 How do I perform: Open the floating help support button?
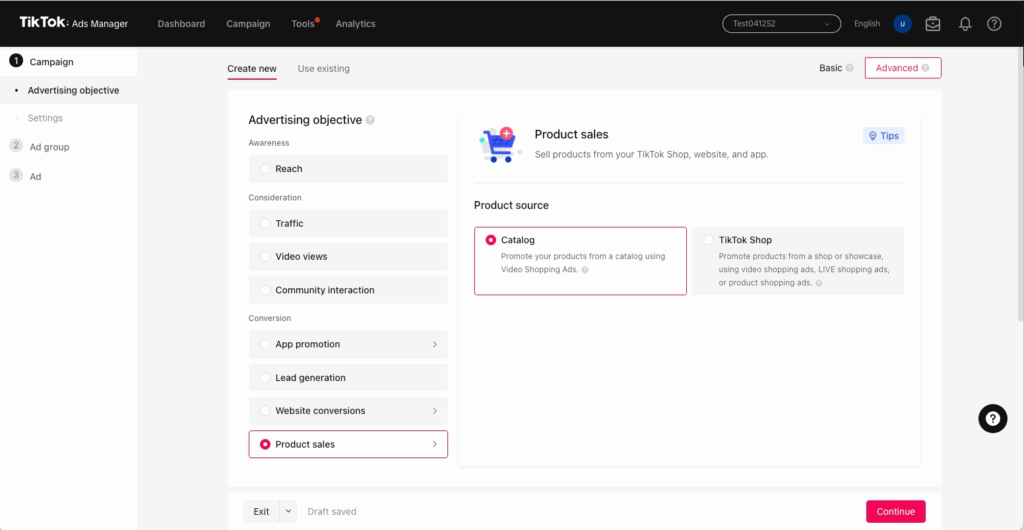992,419
